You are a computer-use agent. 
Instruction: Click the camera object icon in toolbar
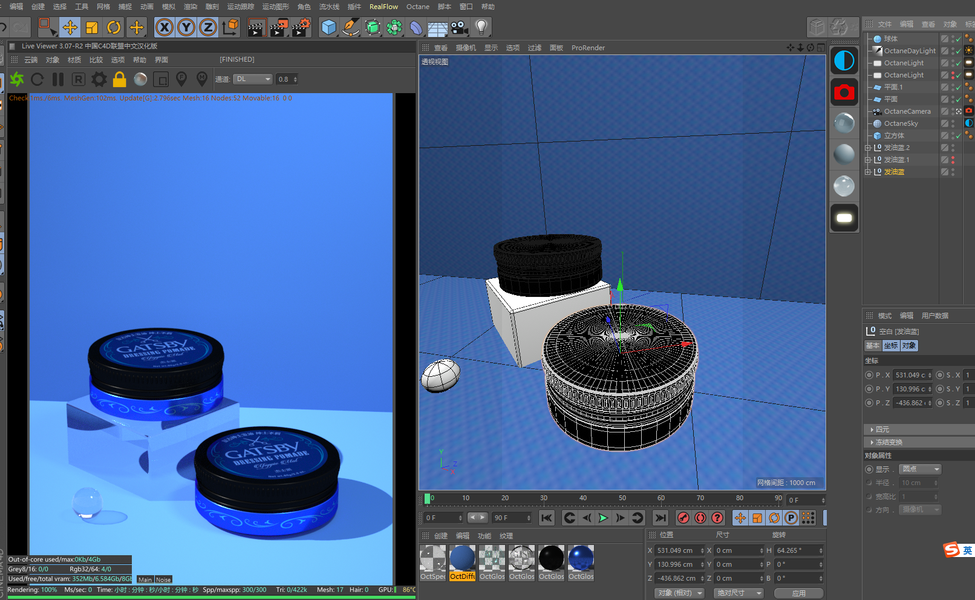[459, 27]
